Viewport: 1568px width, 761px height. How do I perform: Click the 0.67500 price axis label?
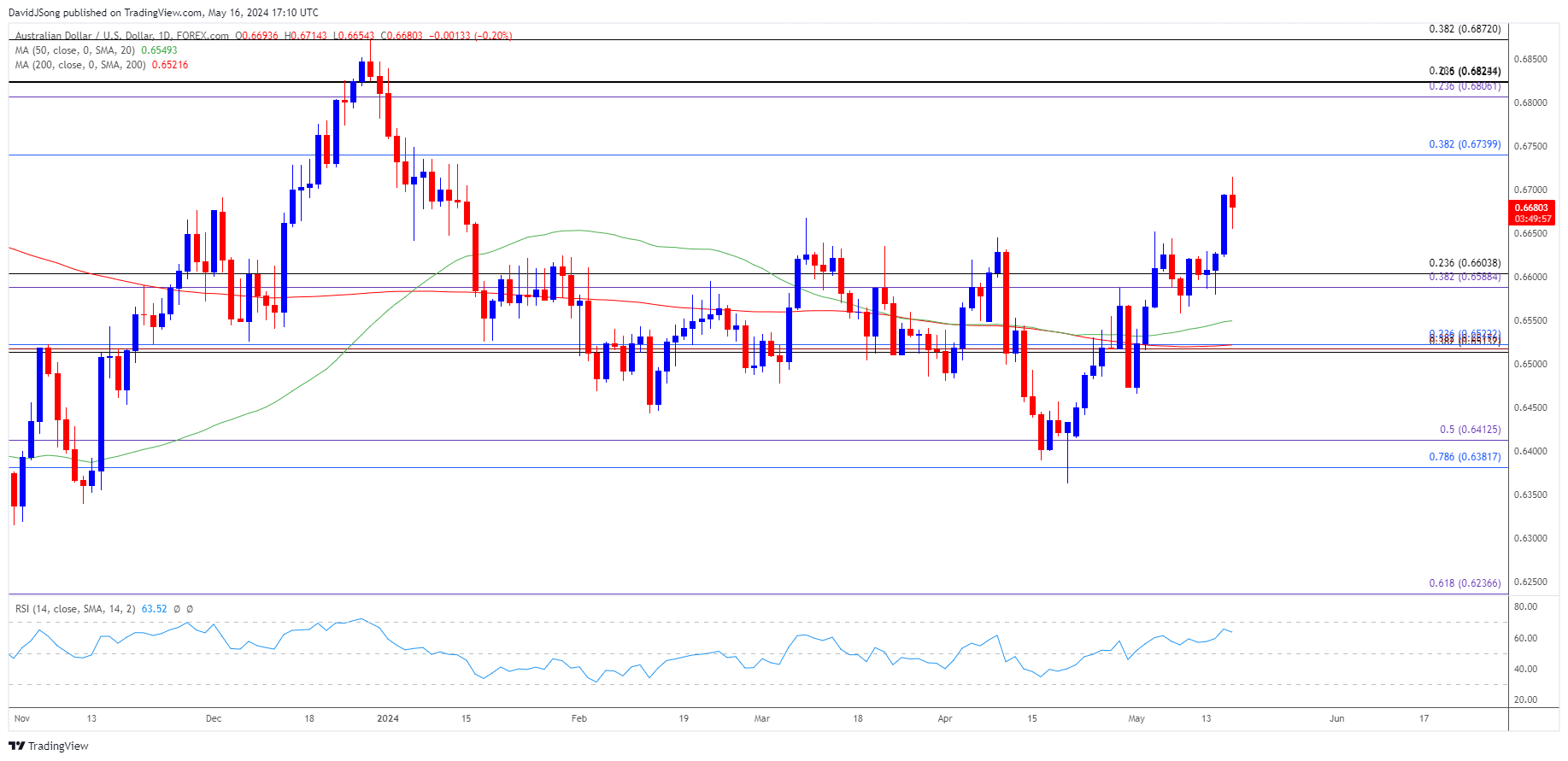tap(1530, 146)
